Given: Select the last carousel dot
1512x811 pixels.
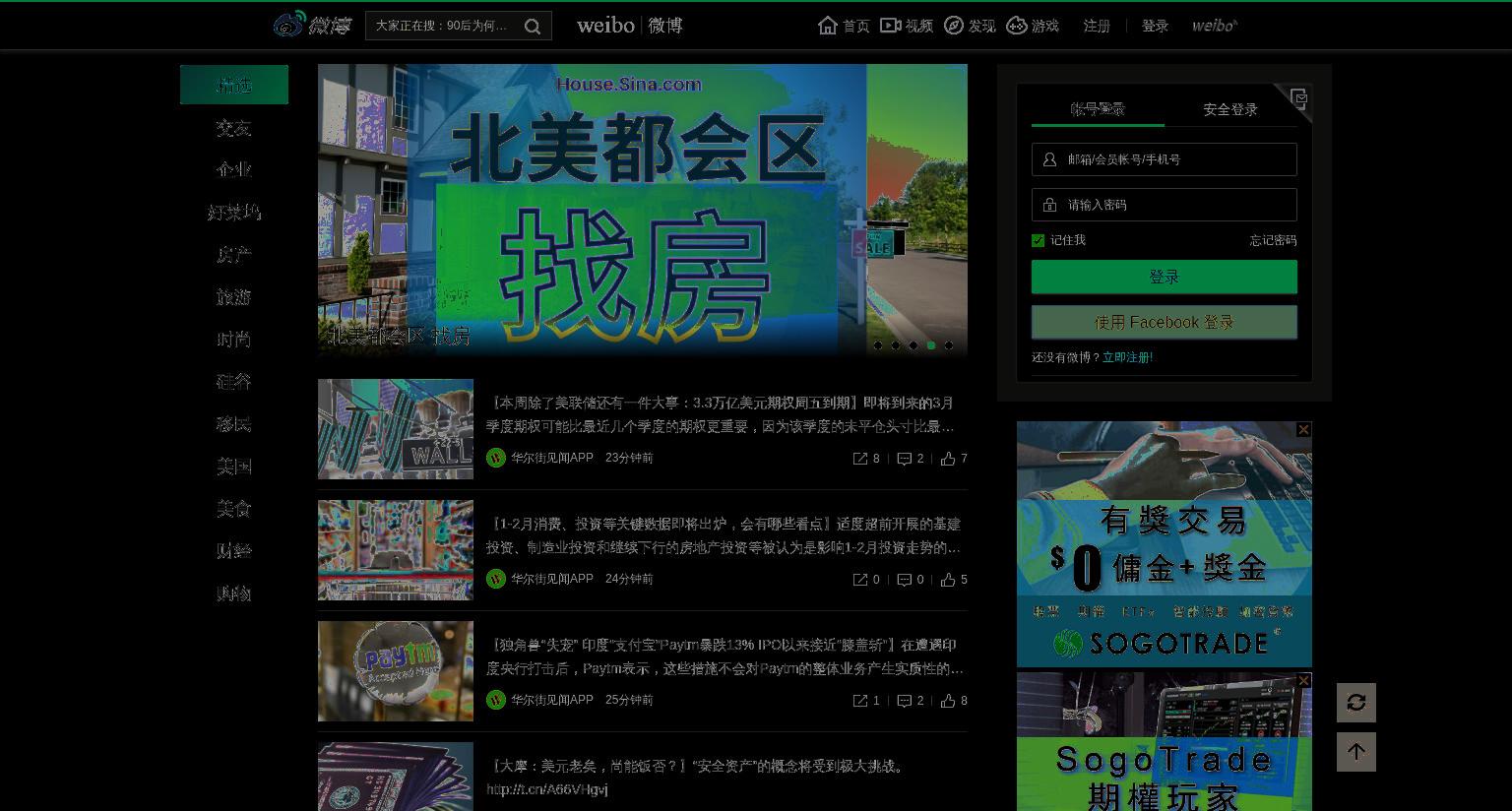Looking at the screenshot, I should (x=949, y=345).
